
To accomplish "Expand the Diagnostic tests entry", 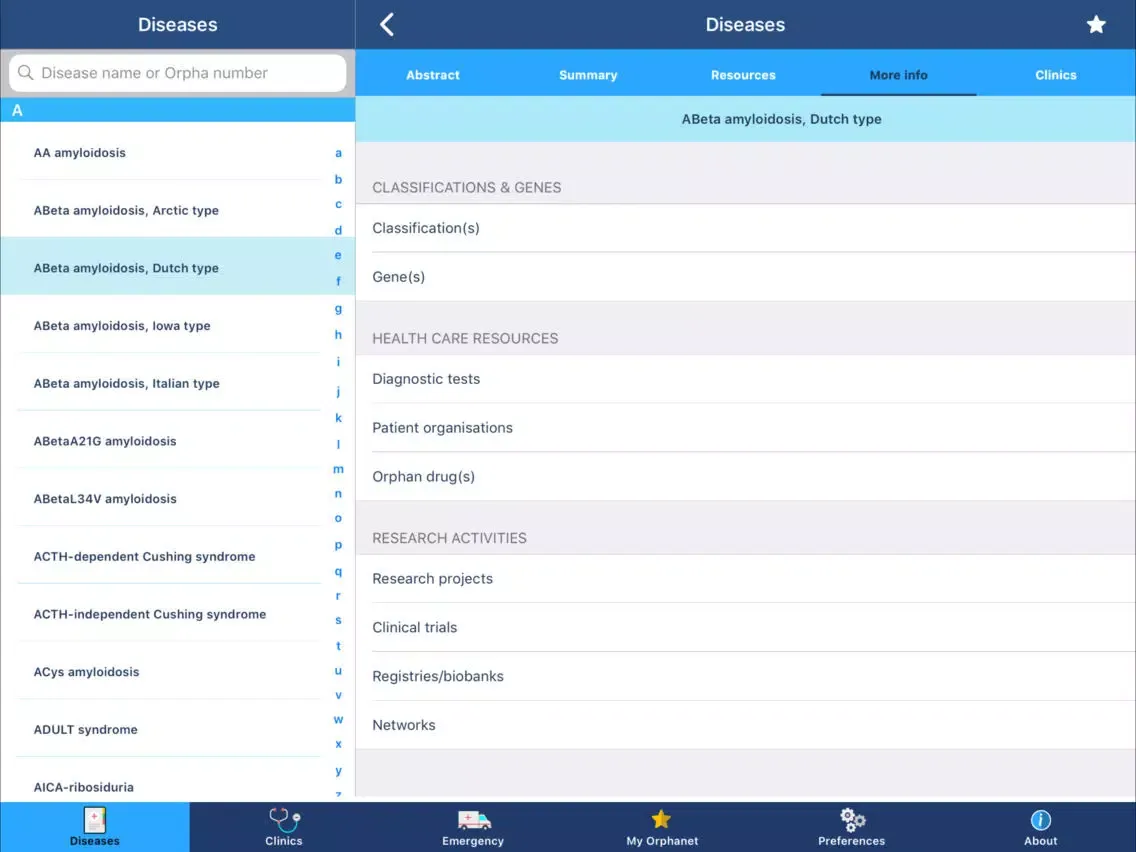I will pyautogui.click(x=745, y=379).
